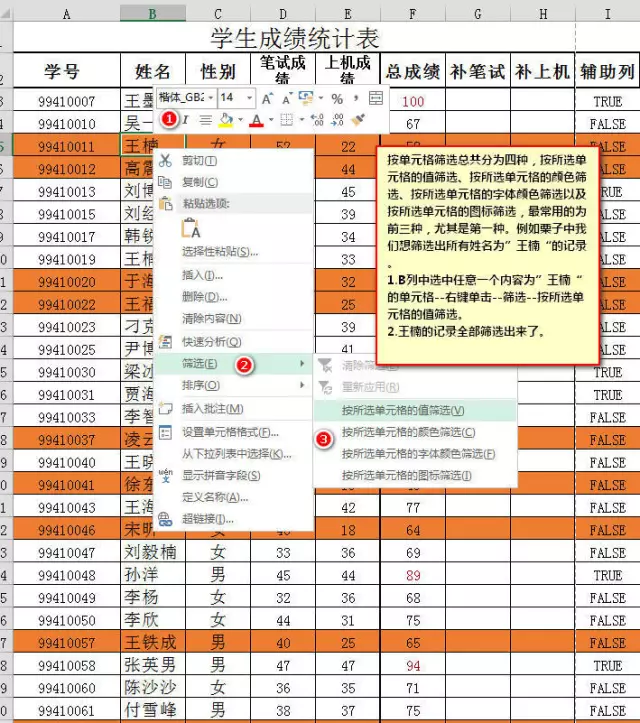Apply comma style format

(356, 98)
